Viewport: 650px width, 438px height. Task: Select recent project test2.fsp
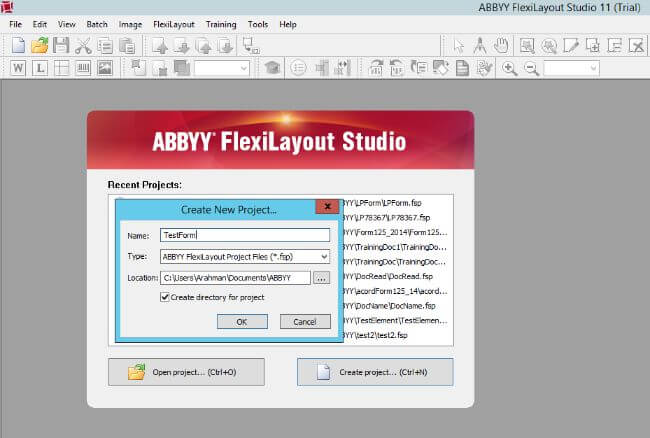(375, 335)
